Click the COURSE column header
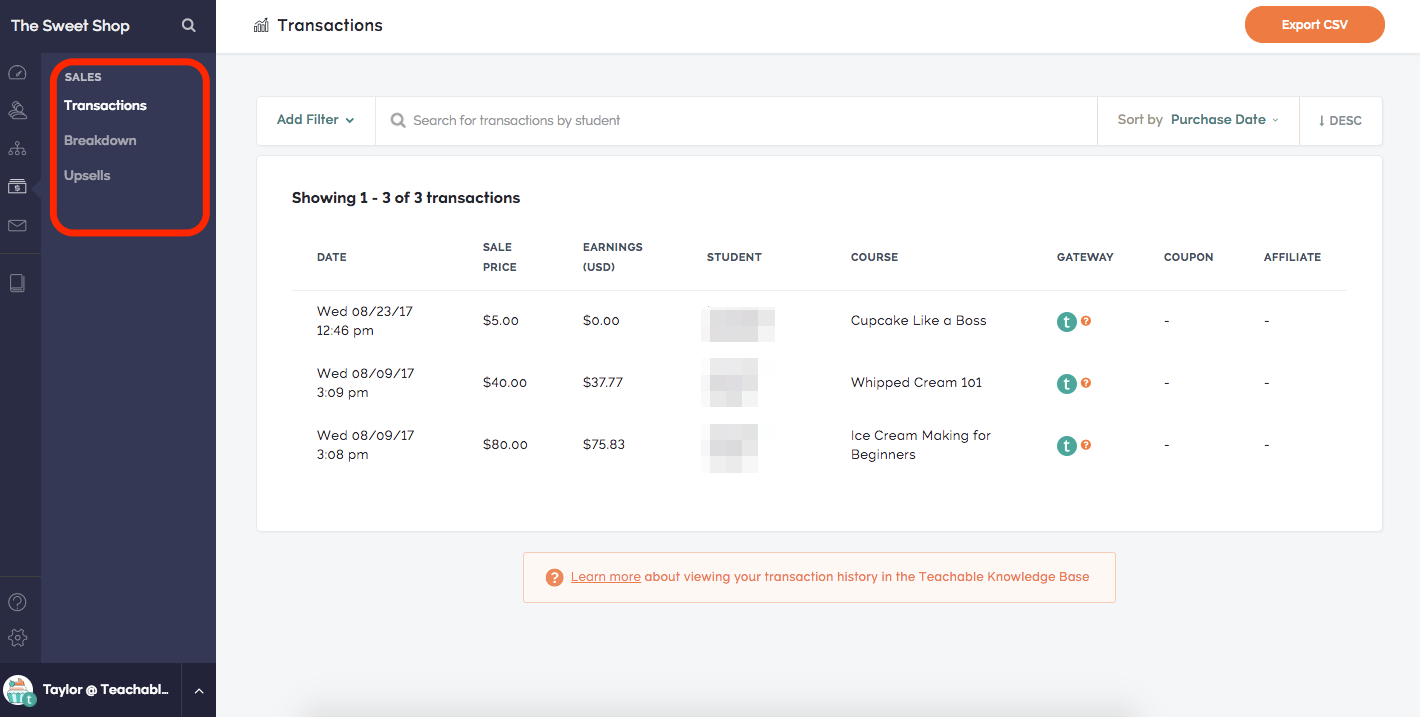This screenshot has width=1420, height=717. (874, 257)
